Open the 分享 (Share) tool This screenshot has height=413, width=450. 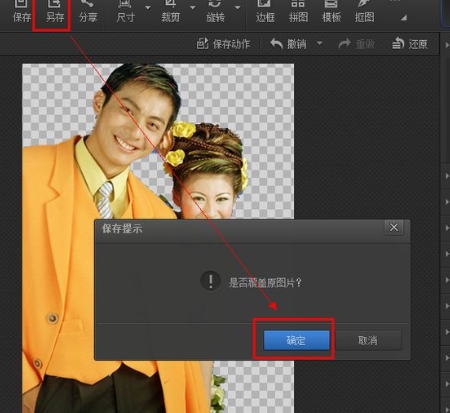click(x=88, y=12)
